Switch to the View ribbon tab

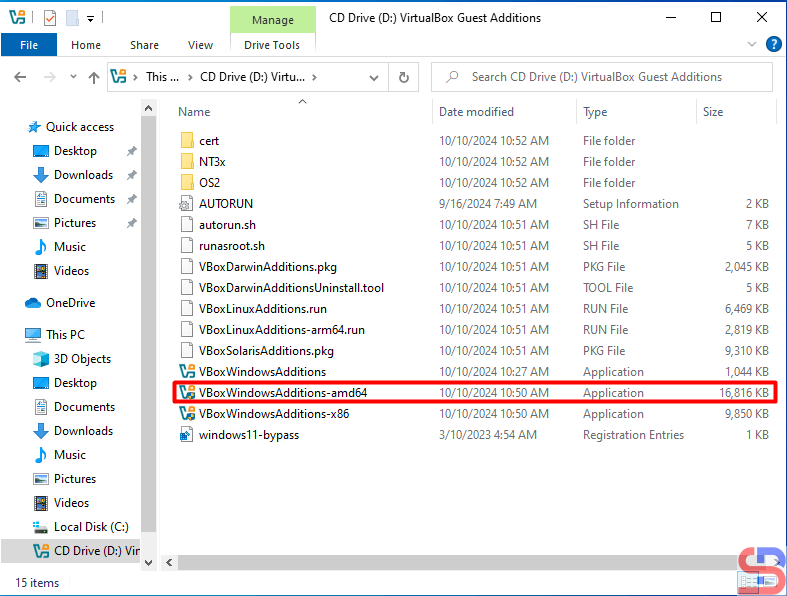tap(200, 45)
